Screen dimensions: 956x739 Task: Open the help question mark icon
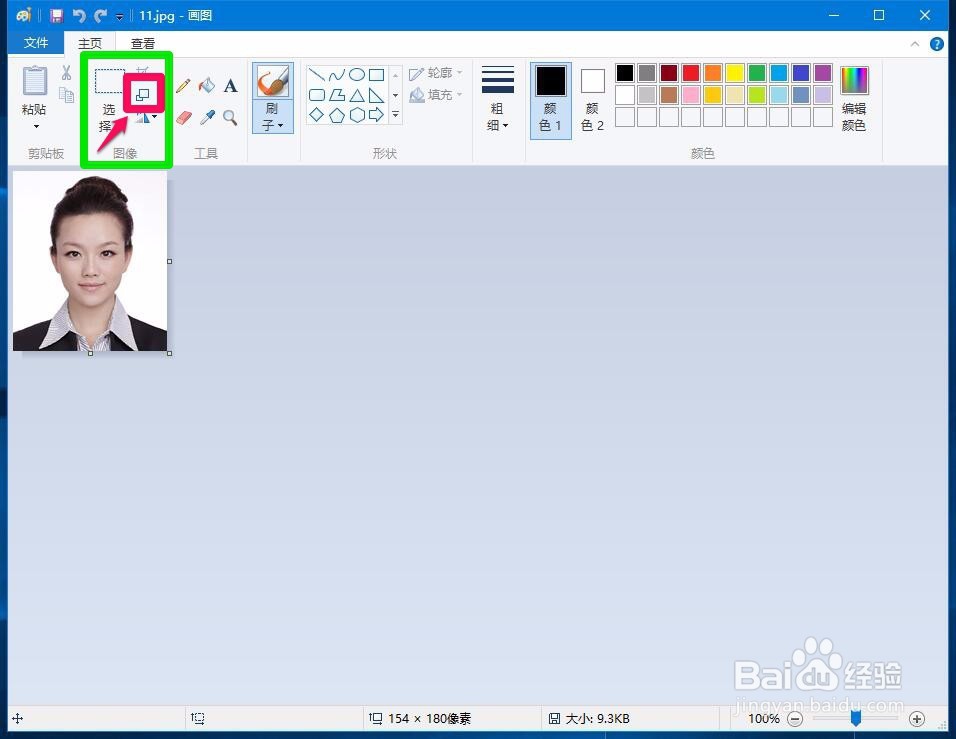[936, 44]
